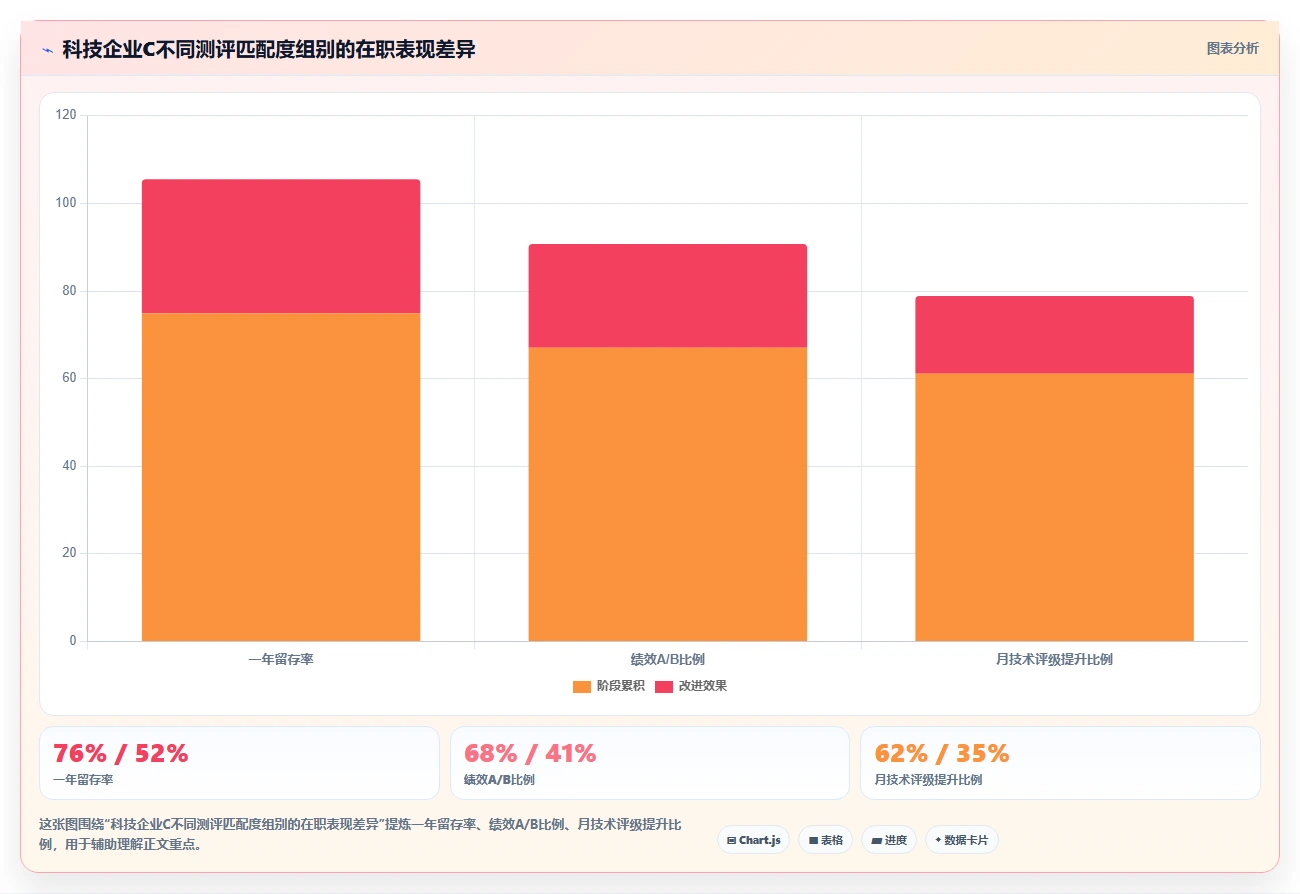This screenshot has width=1300, height=894.
Task: Click the lightning icon beside the chart title
Action: point(47,50)
